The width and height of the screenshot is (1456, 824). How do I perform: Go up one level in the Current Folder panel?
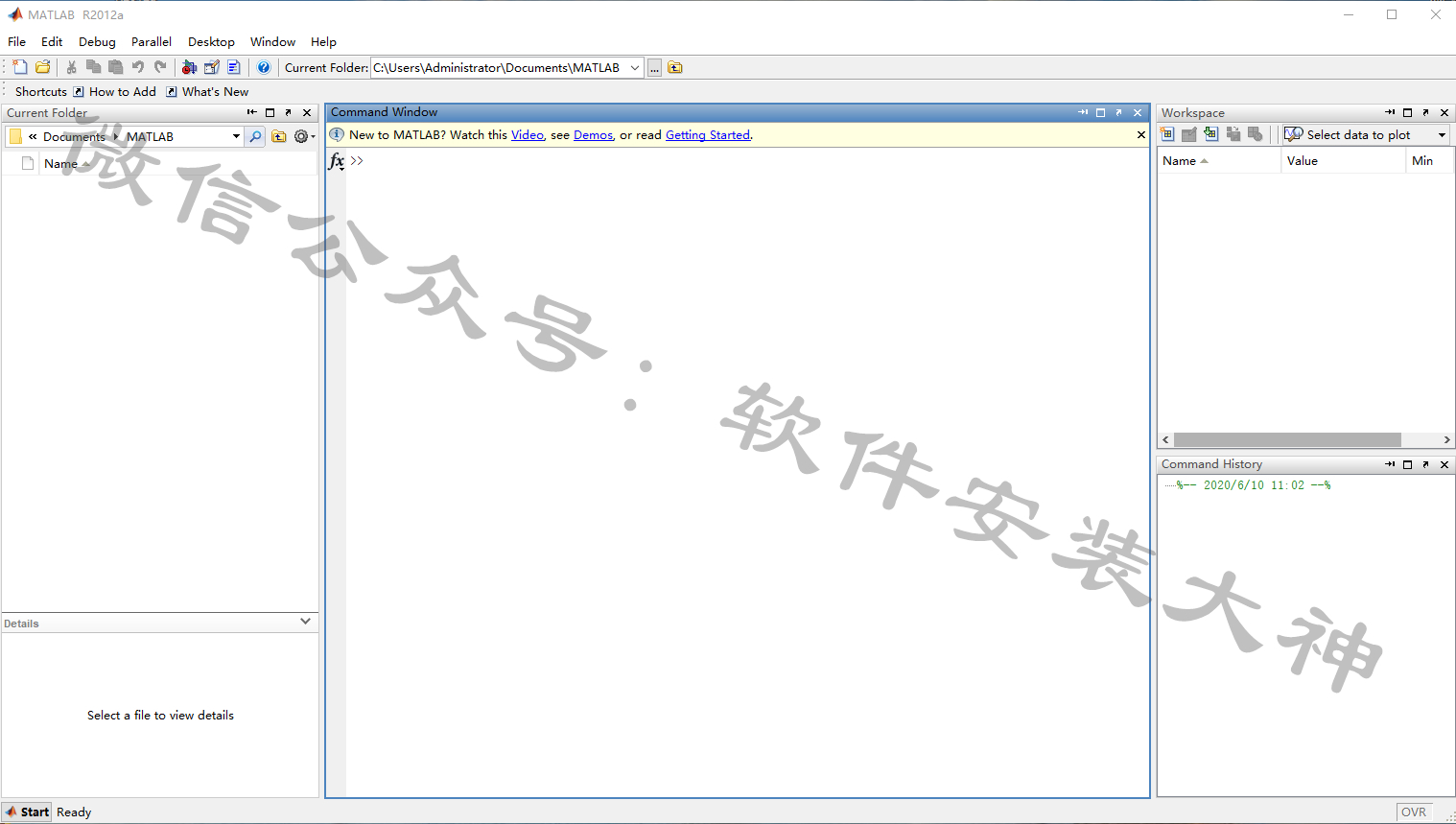click(278, 137)
